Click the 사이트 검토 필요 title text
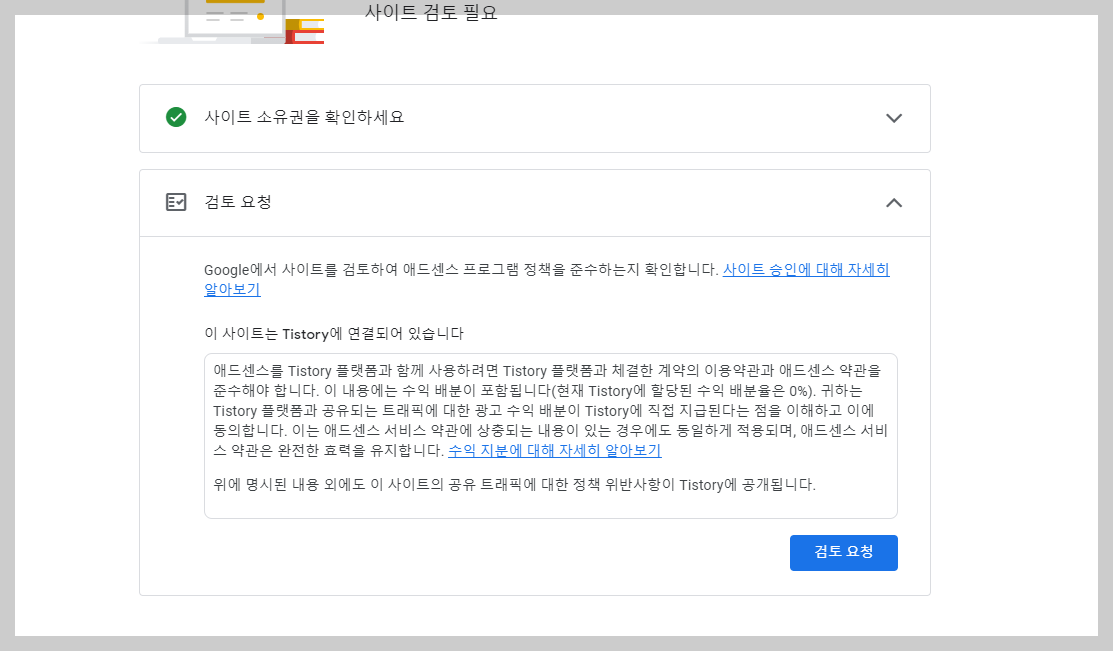Viewport: 1113px width, 651px height. [431, 13]
